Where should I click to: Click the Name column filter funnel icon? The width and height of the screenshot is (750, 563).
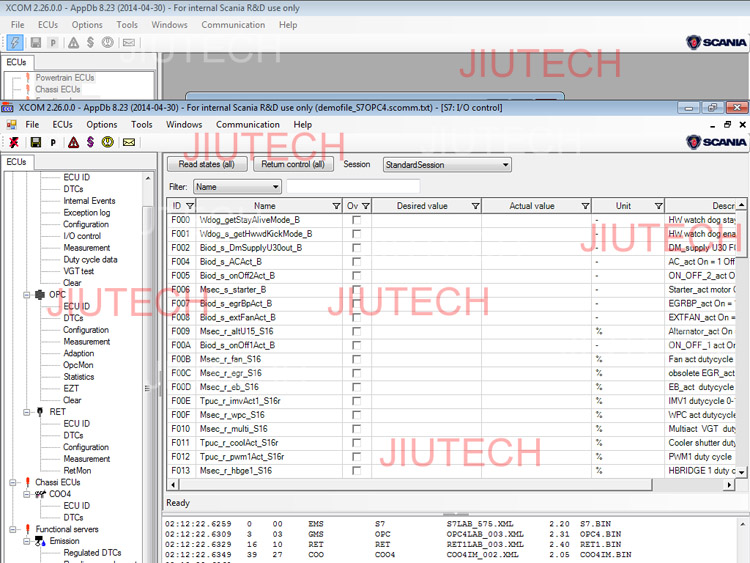336,206
